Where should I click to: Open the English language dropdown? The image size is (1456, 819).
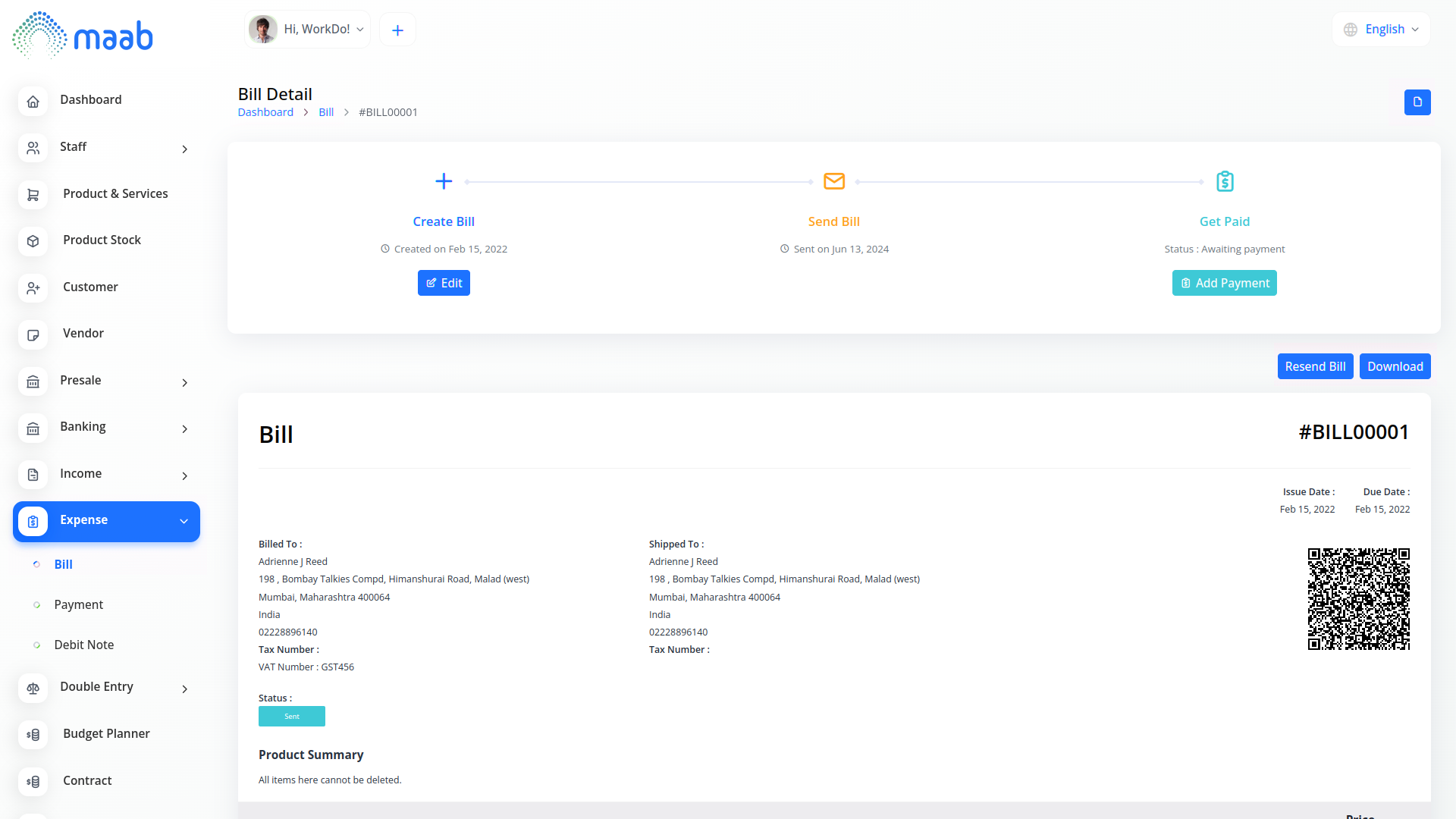pyautogui.click(x=1381, y=30)
